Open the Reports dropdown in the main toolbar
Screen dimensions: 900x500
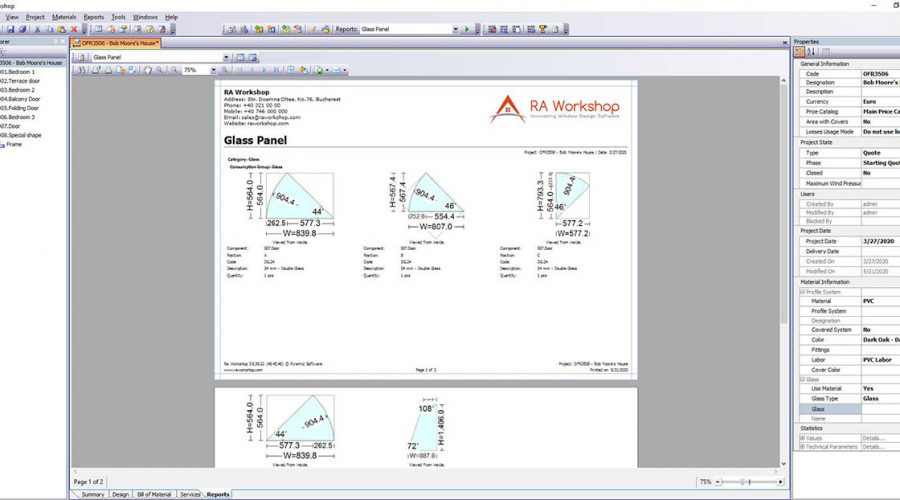tap(455, 29)
